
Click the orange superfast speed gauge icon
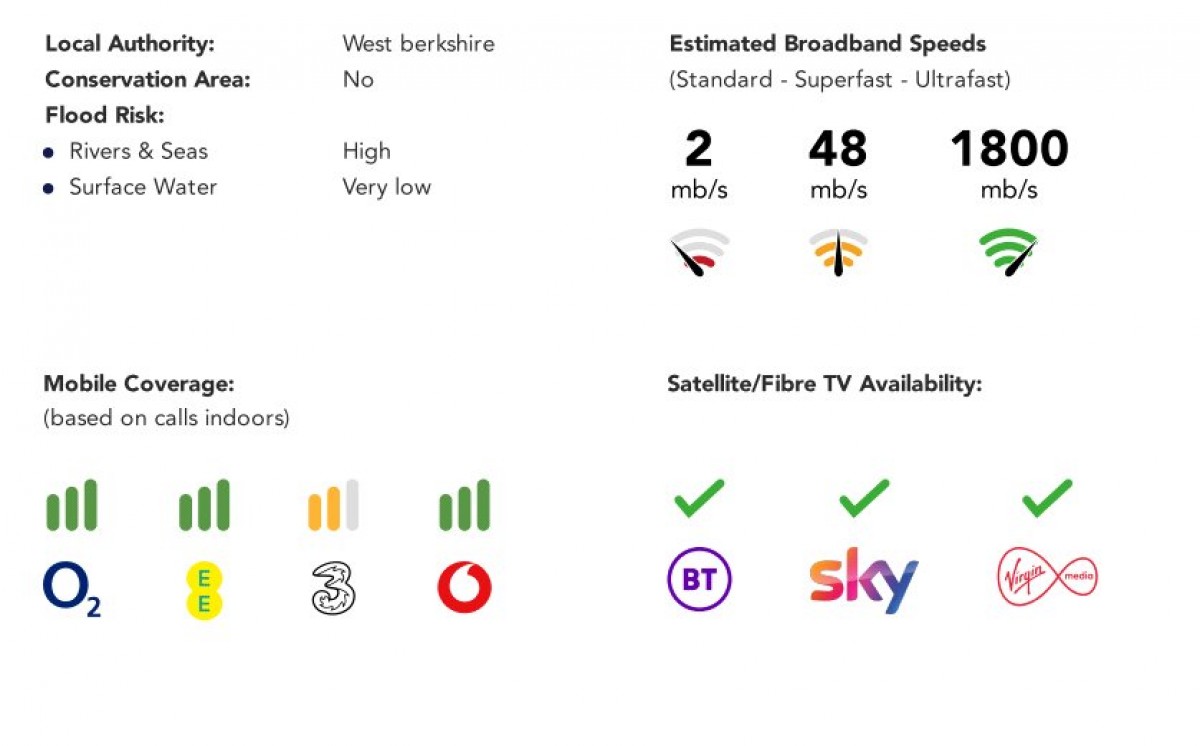tap(838, 252)
